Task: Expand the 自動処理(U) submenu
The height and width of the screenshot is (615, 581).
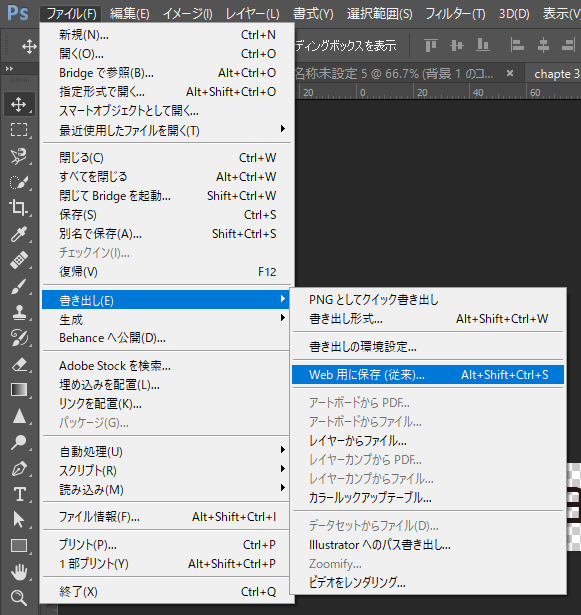Action: (x=166, y=451)
